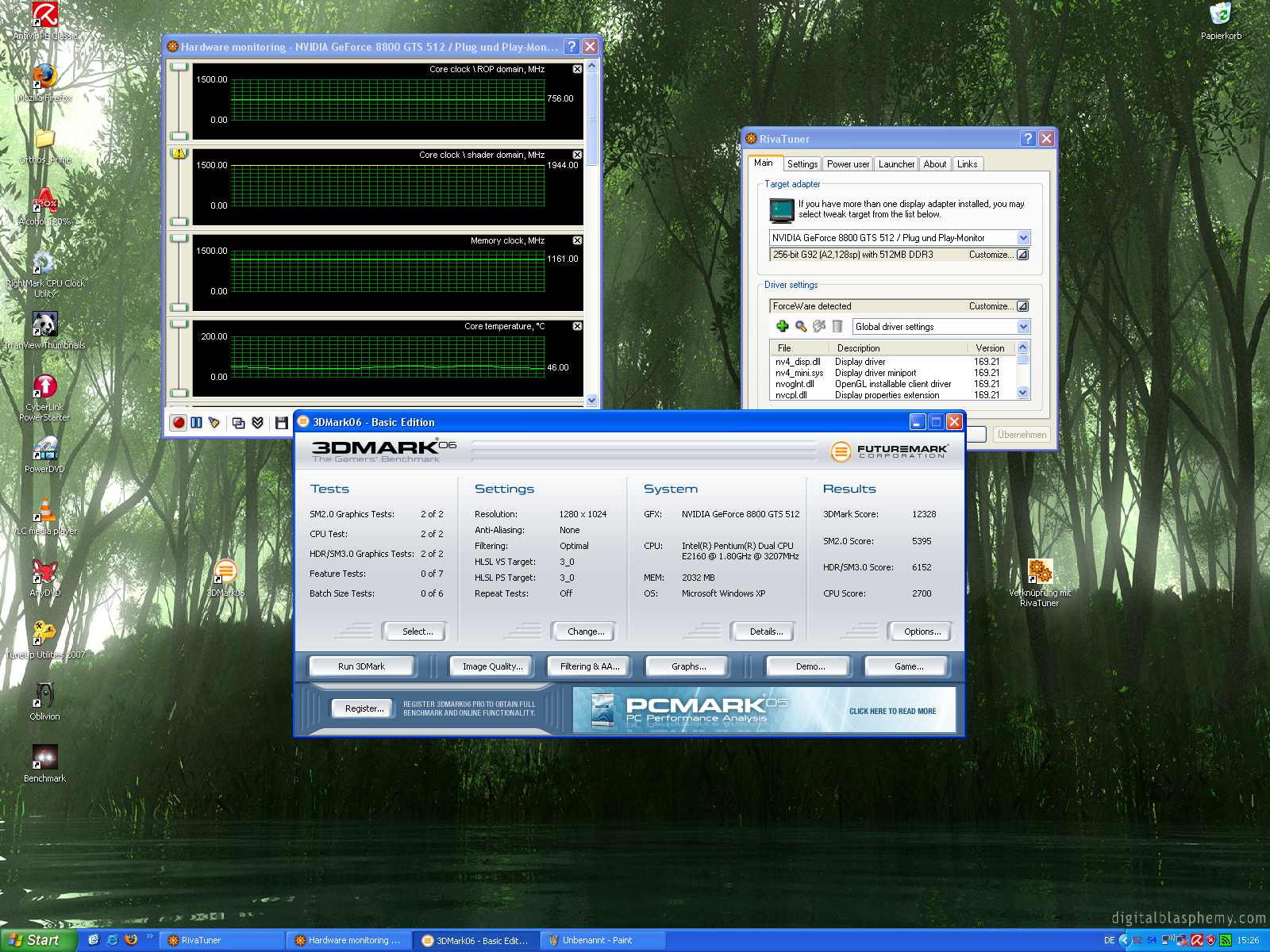Screen dimensions: 1270x952
Task: Click the Filtering & AA... button
Action: click(x=590, y=666)
